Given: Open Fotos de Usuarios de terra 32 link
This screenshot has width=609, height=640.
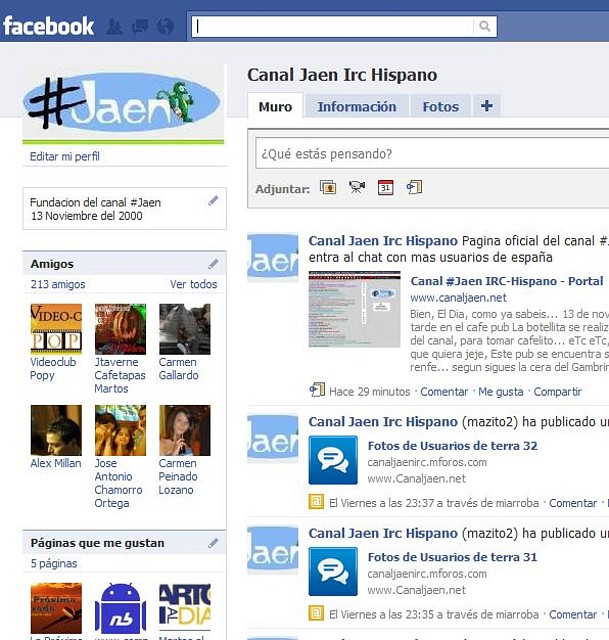Looking at the screenshot, I should point(453,446).
